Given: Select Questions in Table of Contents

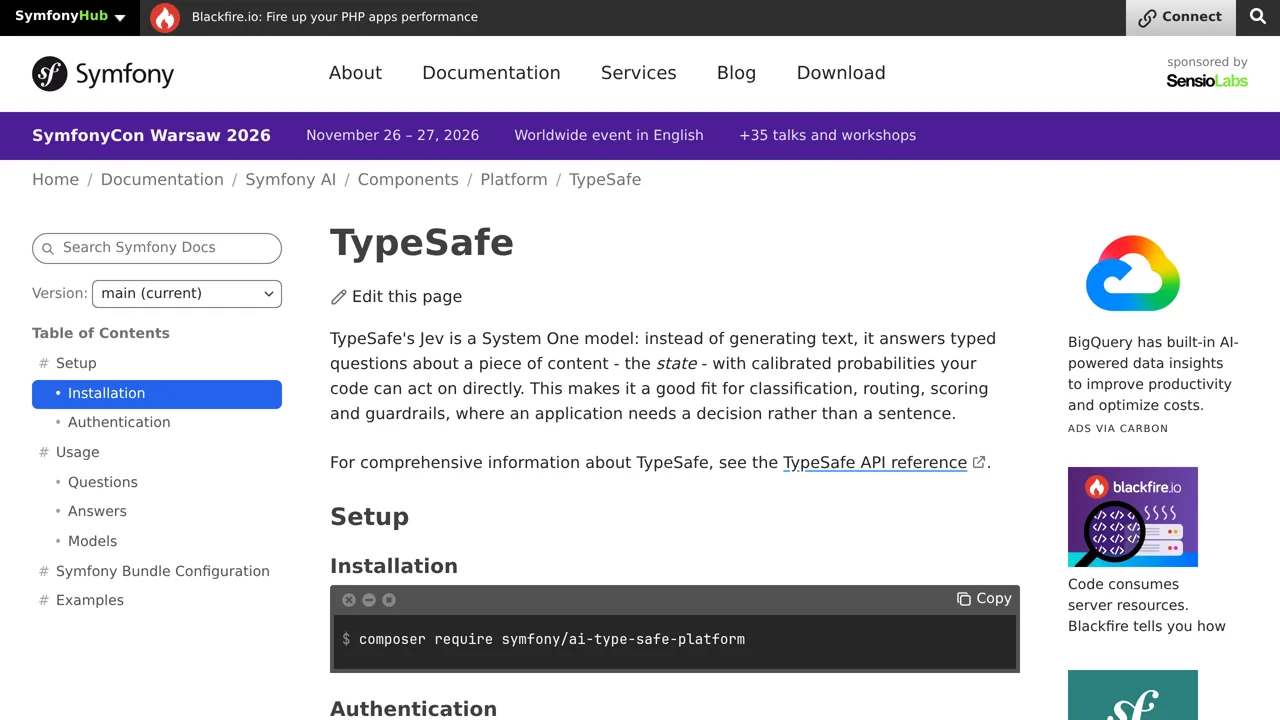Looking at the screenshot, I should [103, 482].
